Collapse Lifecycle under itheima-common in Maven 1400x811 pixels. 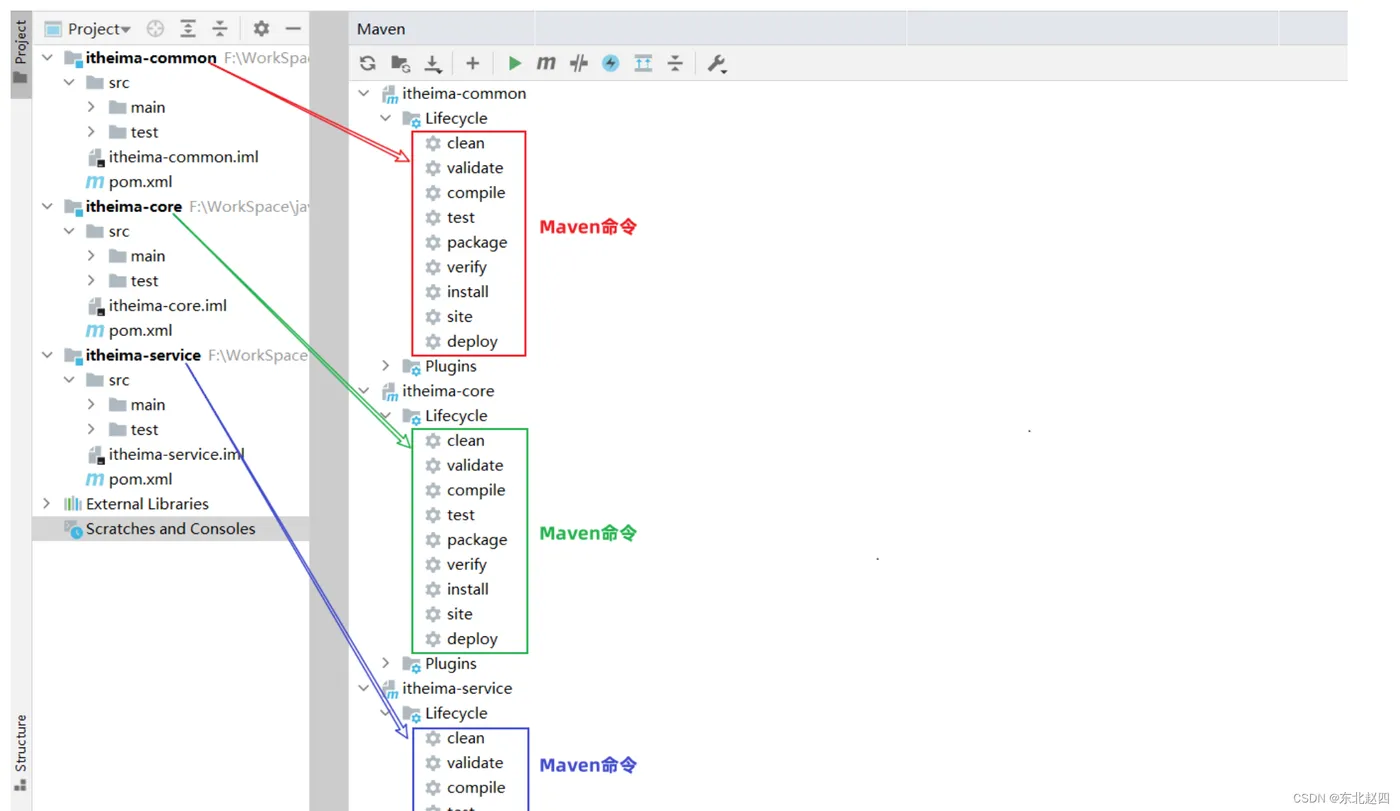click(386, 118)
